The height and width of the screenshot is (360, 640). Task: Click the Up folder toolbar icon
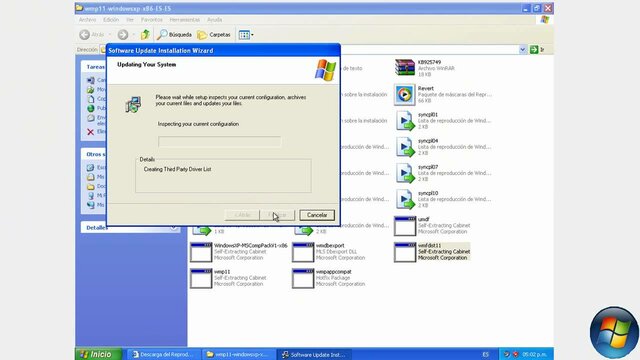pos(145,35)
